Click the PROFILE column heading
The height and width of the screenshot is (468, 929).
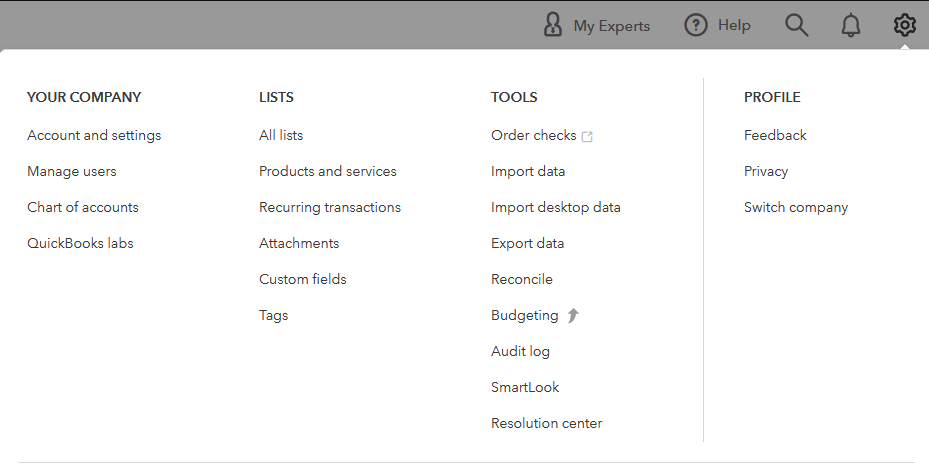click(x=772, y=97)
